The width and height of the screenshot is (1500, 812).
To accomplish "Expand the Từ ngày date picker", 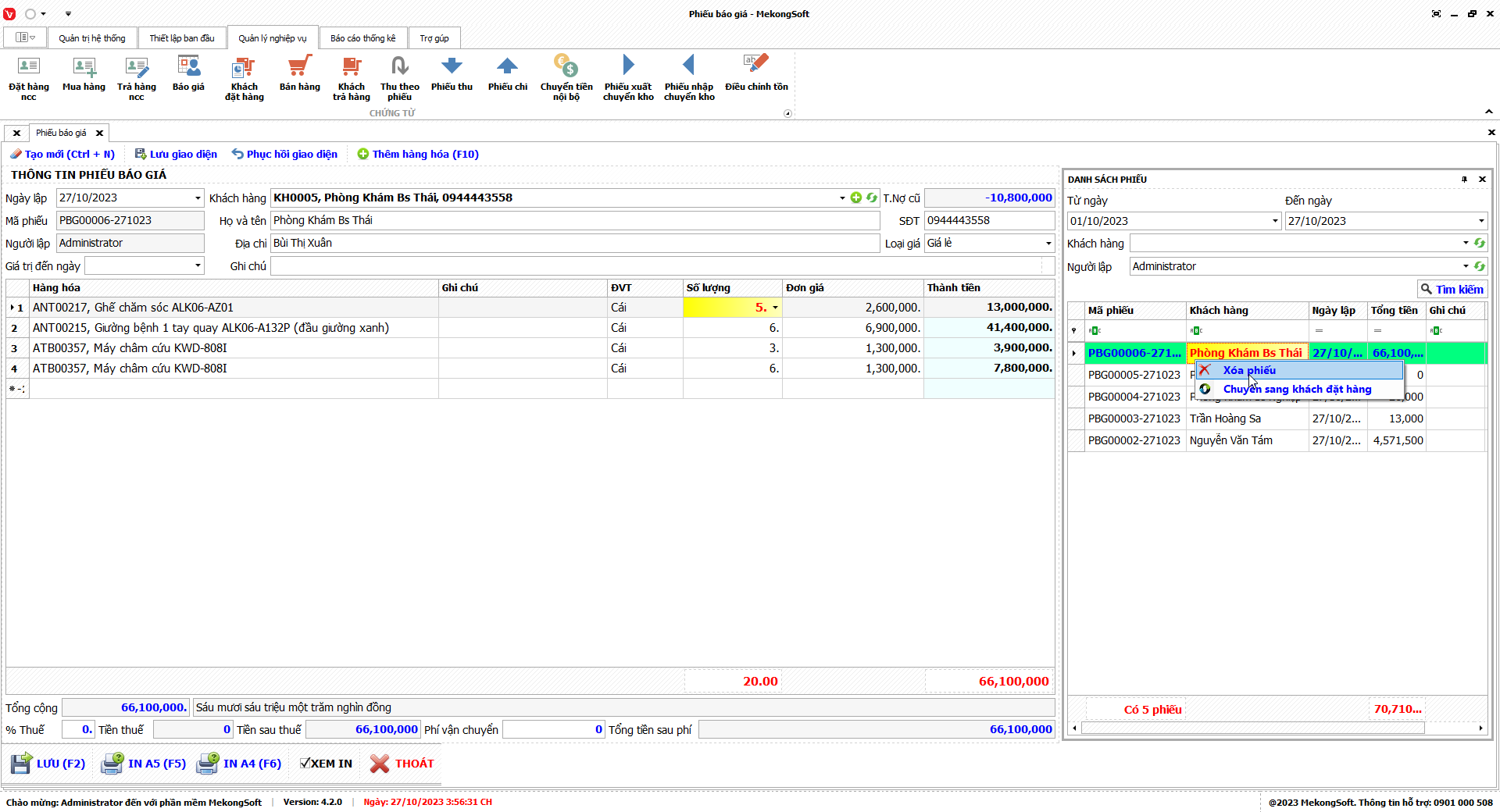I will [x=1275, y=221].
